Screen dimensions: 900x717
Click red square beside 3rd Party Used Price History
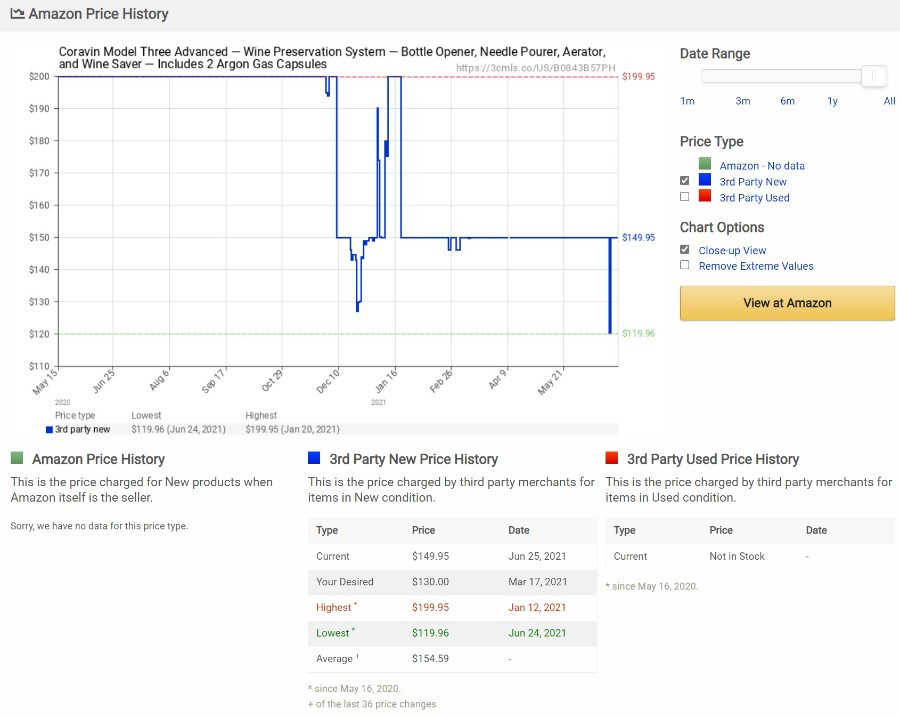click(x=611, y=458)
